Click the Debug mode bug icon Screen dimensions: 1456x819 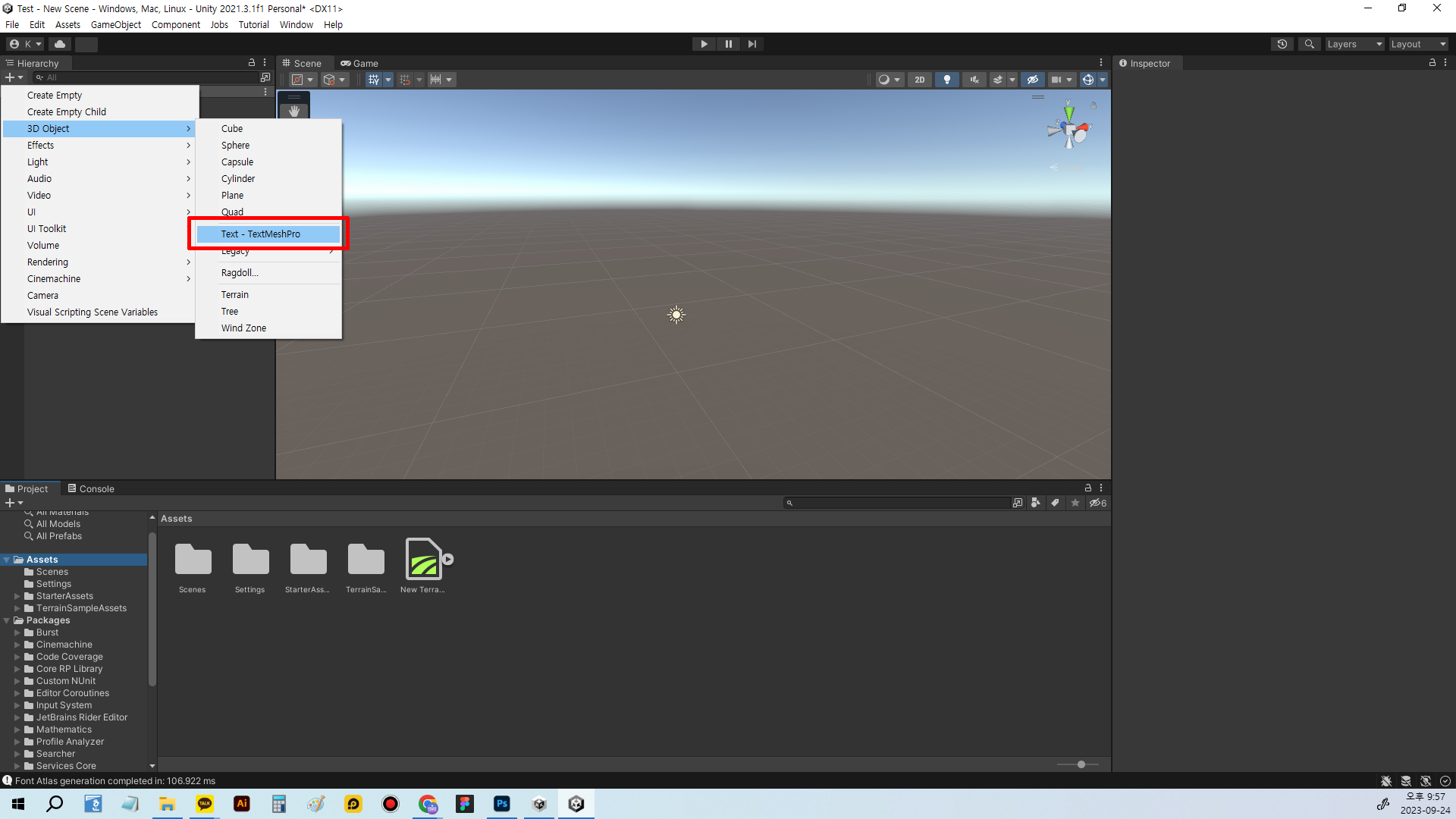(x=1386, y=781)
